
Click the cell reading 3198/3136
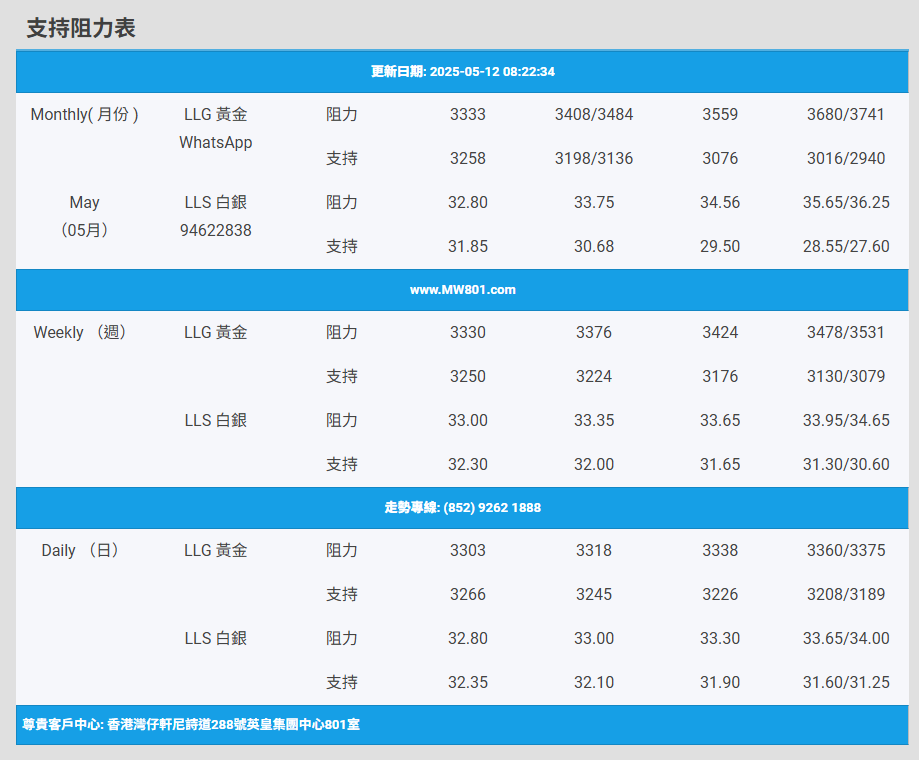[x=594, y=158]
